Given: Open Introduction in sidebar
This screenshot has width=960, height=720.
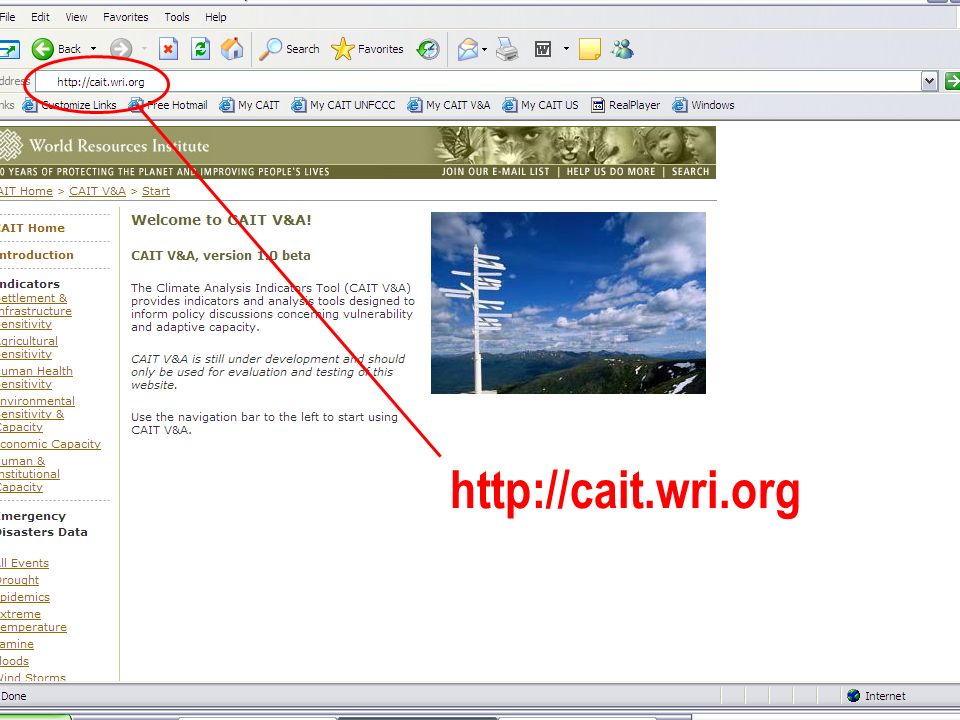Looking at the screenshot, I should tap(37, 255).
